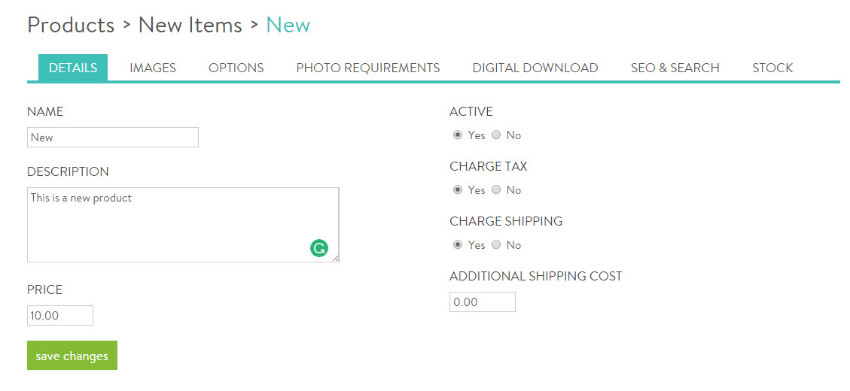
Task: Click the save changes button
Action: coord(72,355)
